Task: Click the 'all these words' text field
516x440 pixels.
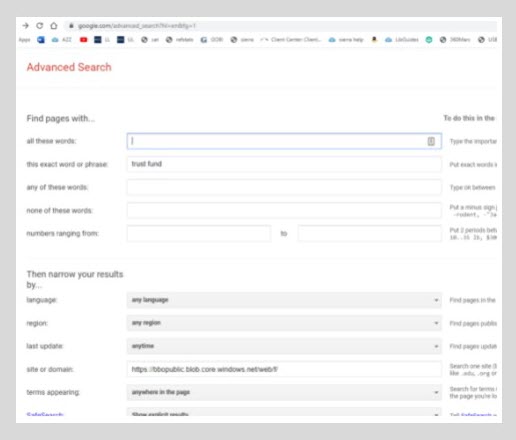Action: 284,141
